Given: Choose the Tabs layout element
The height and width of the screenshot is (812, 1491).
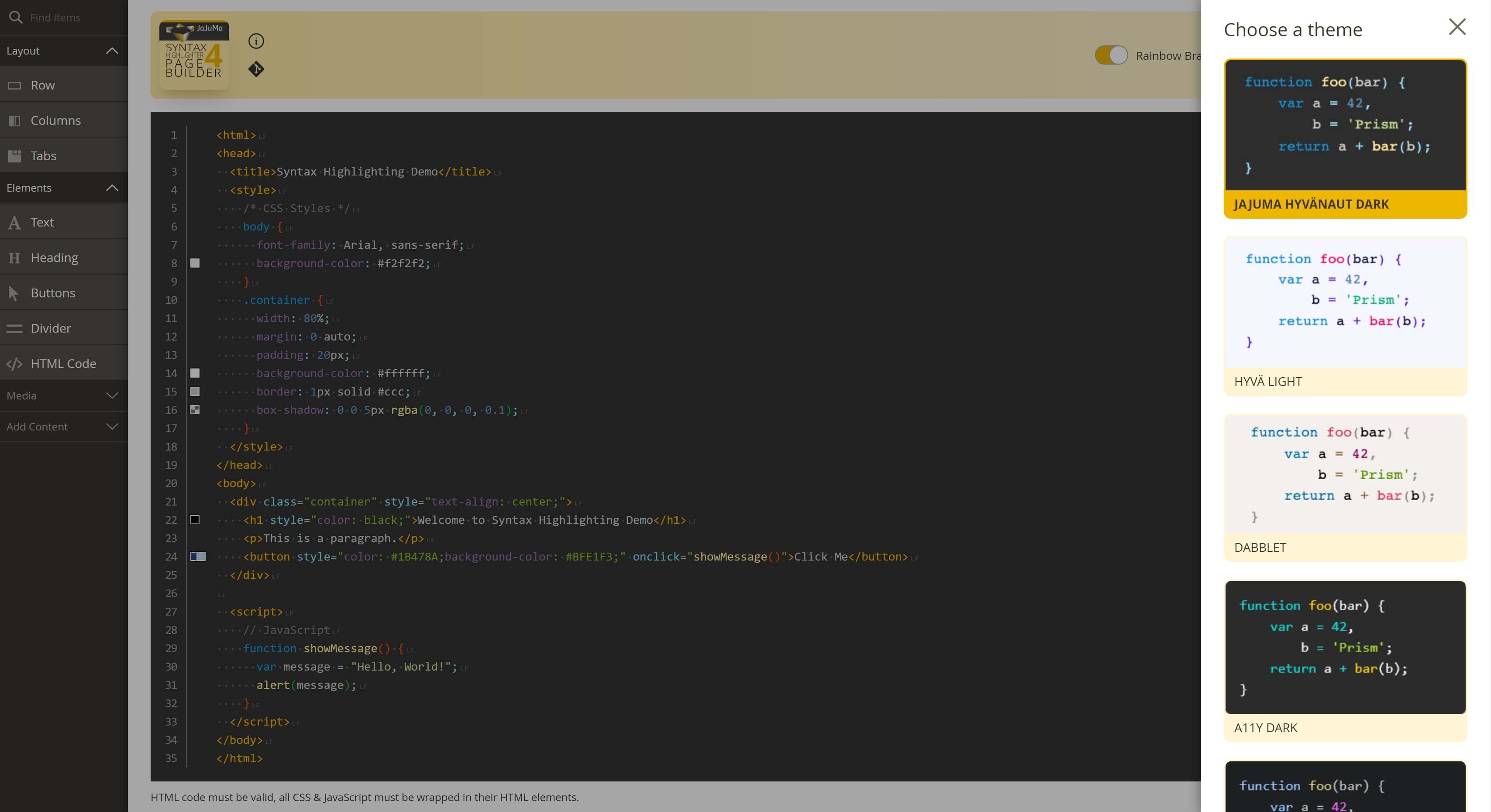Looking at the screenshot, I should point(43,156).
